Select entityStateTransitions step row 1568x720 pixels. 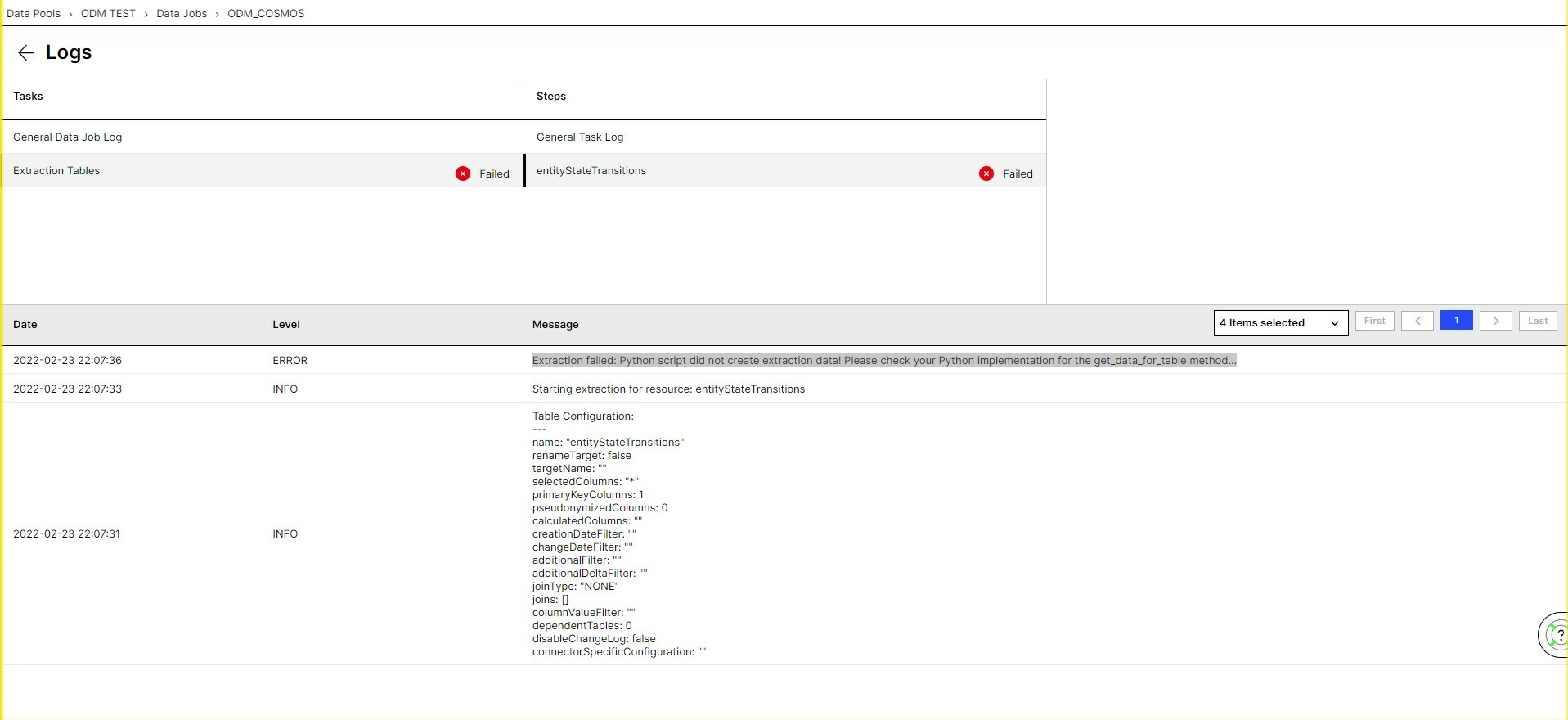point(785,170)
